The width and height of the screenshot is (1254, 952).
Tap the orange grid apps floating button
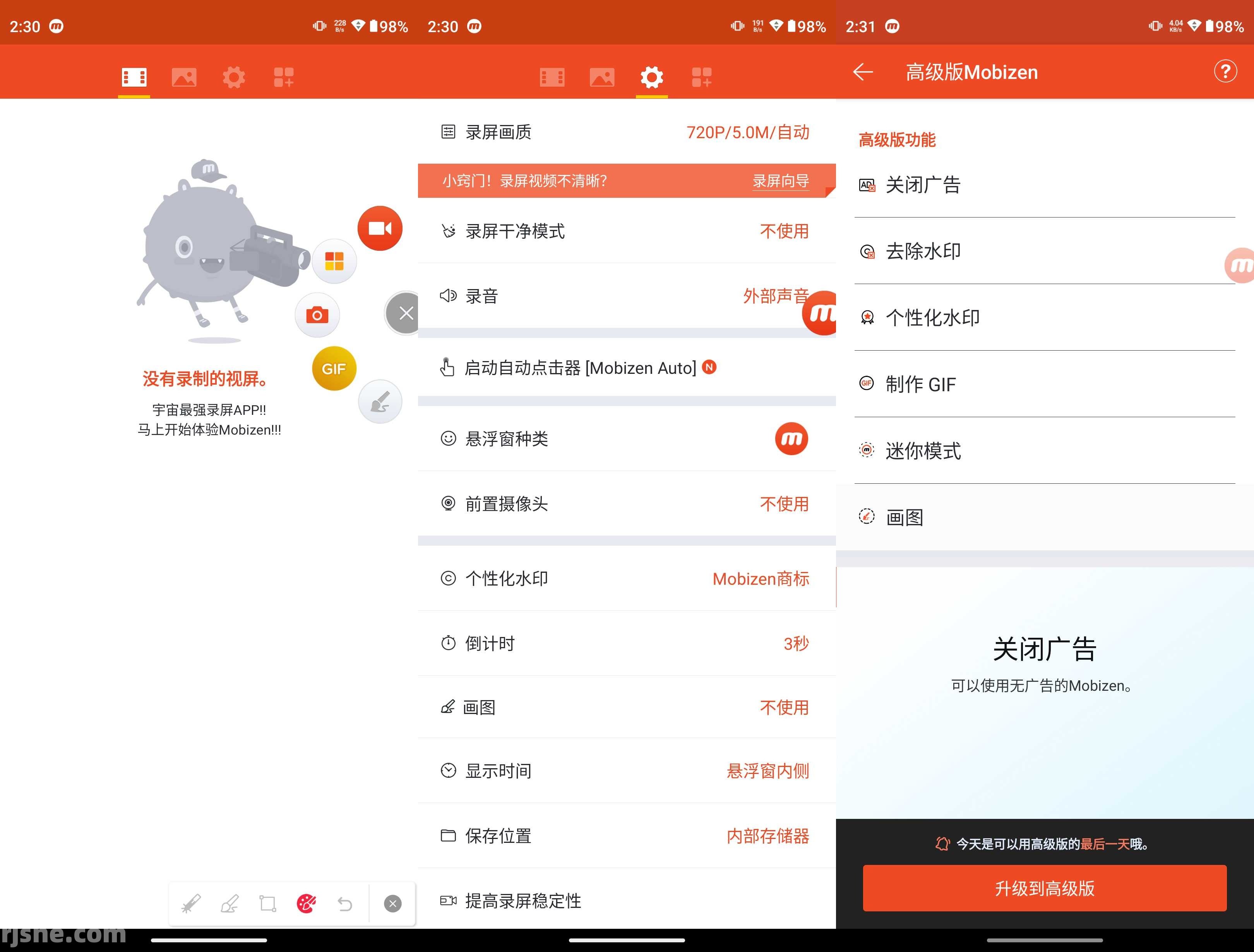click(x=334, y=261)
